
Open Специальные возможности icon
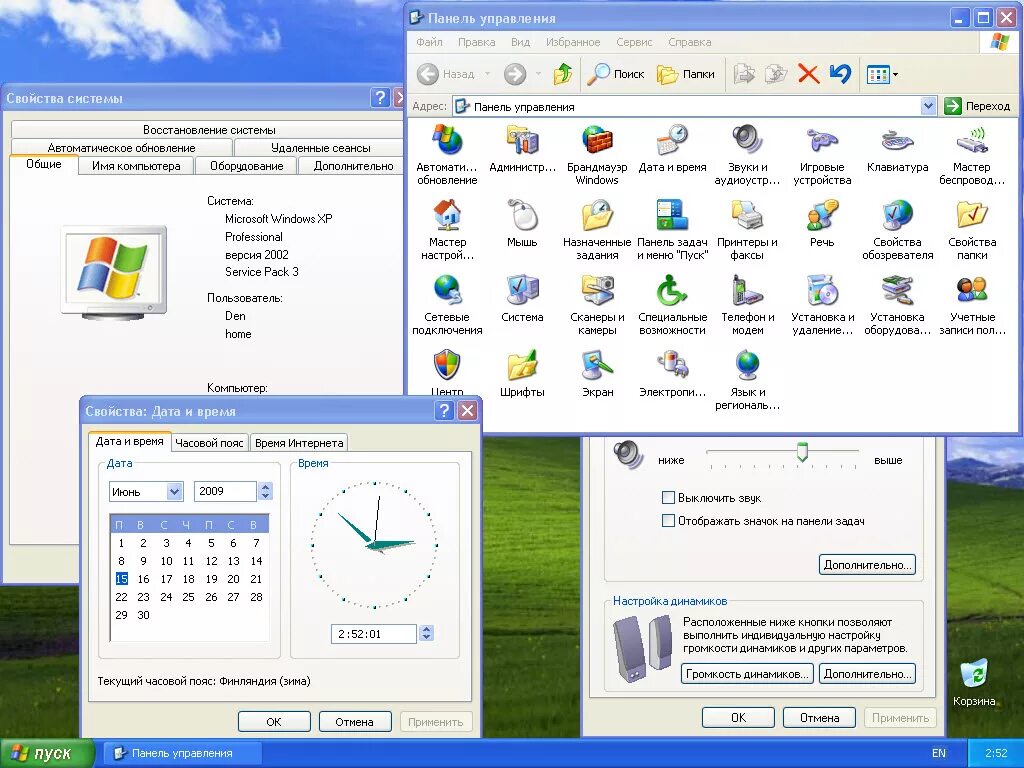[x=672, y=305]
